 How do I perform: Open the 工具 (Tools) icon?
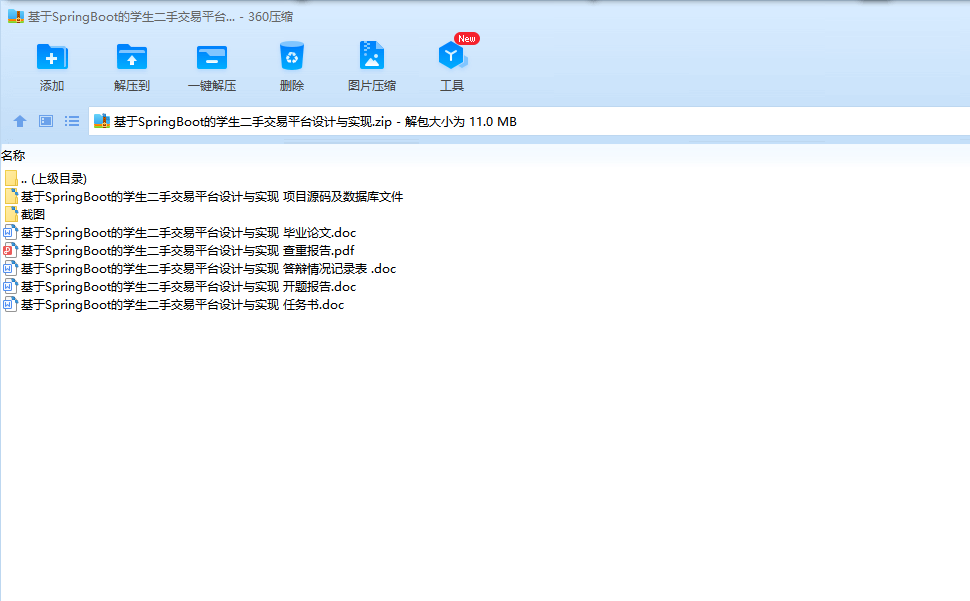[x=452, y=56]
